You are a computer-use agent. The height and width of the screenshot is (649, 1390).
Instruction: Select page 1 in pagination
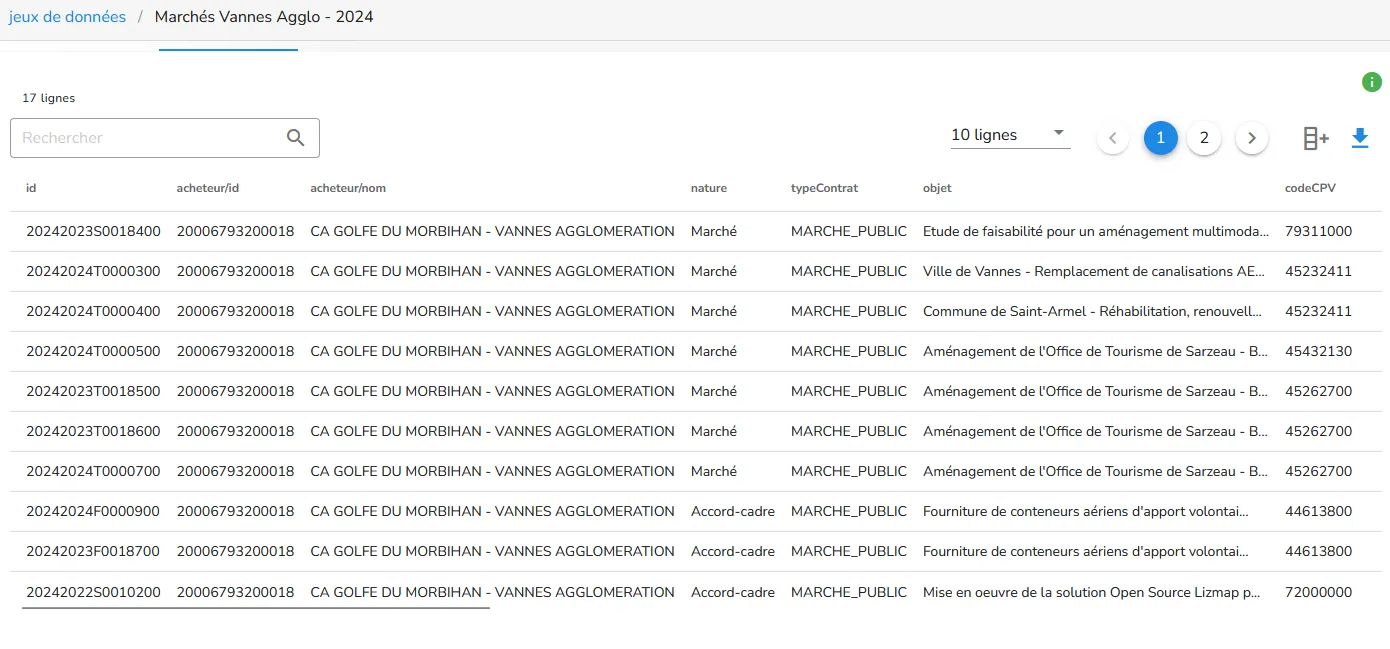(x=1160, y=138)
